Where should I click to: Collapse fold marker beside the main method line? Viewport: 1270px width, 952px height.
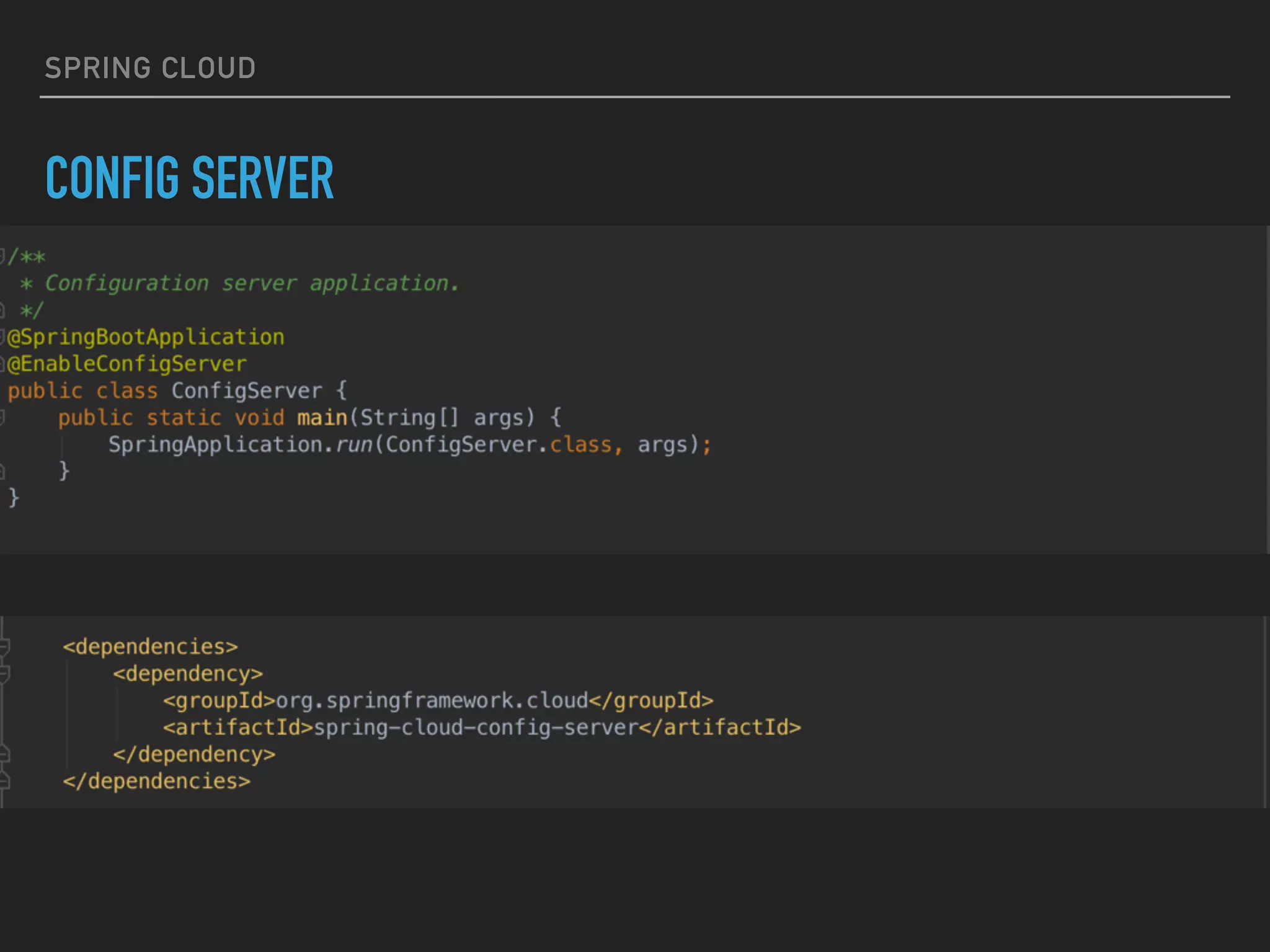click(2, 418)
